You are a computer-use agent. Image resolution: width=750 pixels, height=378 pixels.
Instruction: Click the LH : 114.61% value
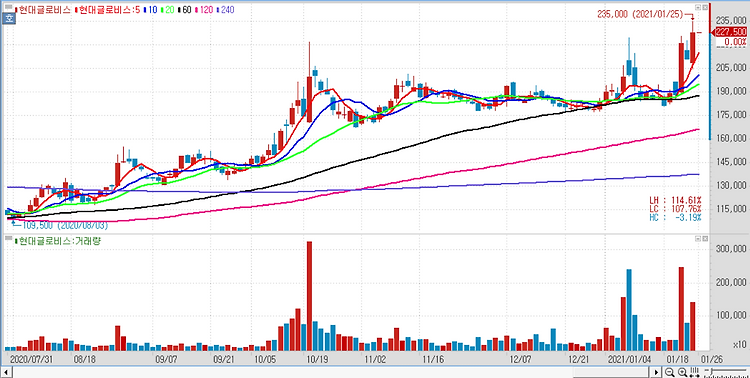click(x=675, y=200)
